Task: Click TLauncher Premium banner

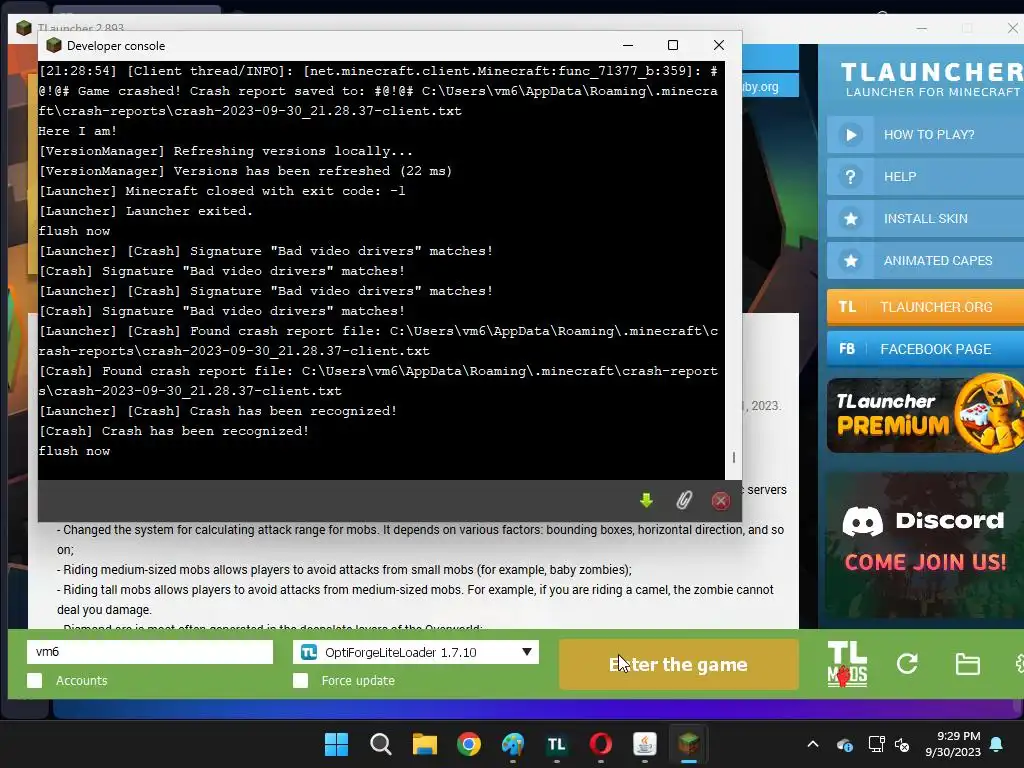Action: click(x=925, y=415)
